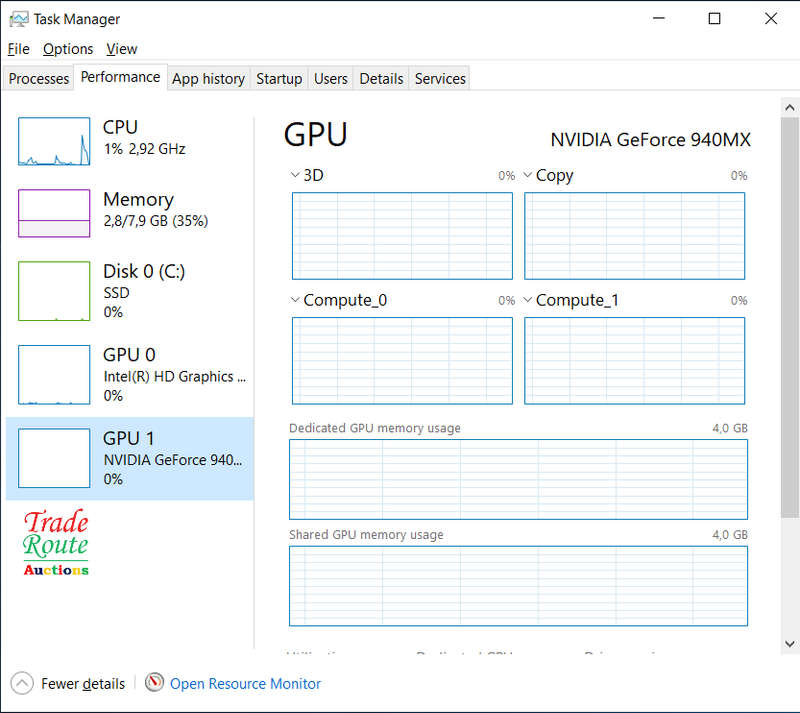Click the Dedicated GPU memory usage graph
Image resolution: width=800 pixels, height=713 pixels.
[518, 479]
